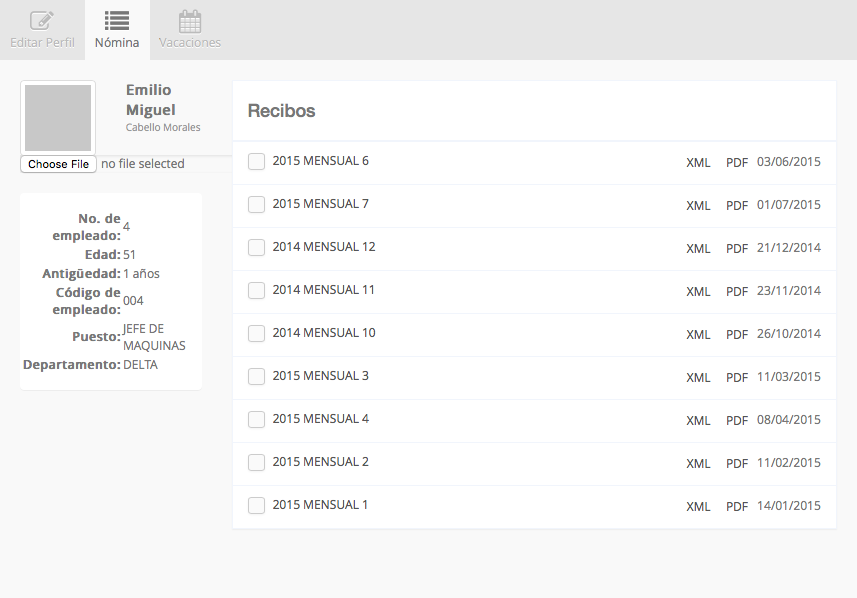The height and width of the screenshot is (598, 857).
Task: Open the 2015 MENSUAL 2 receipt row
Action: [535, 463]
